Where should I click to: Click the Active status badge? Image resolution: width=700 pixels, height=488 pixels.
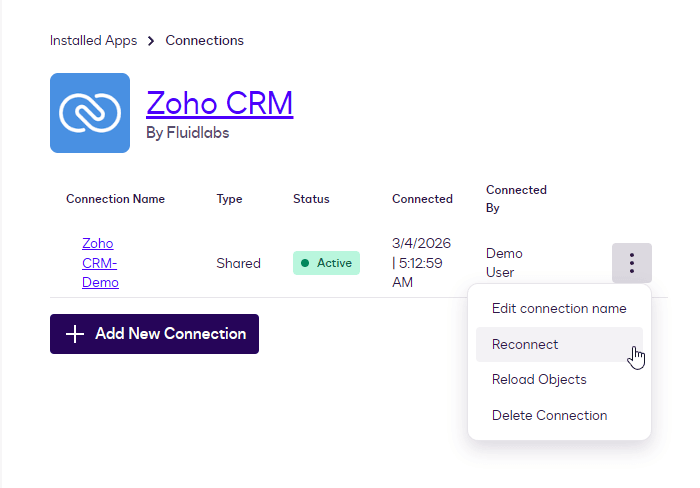point(326,263)
